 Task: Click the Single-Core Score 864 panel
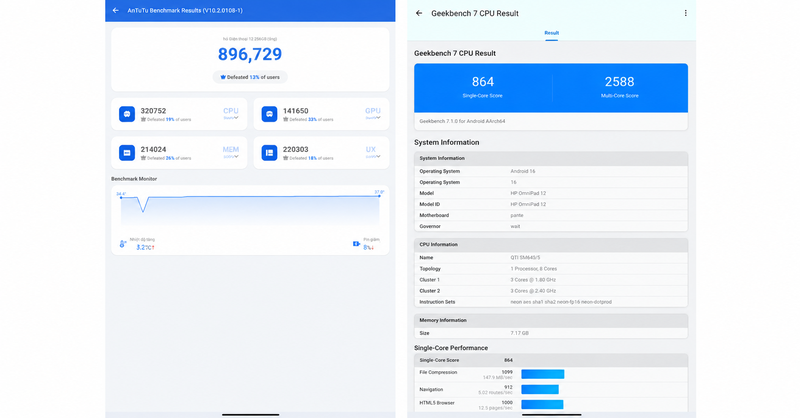483,87
